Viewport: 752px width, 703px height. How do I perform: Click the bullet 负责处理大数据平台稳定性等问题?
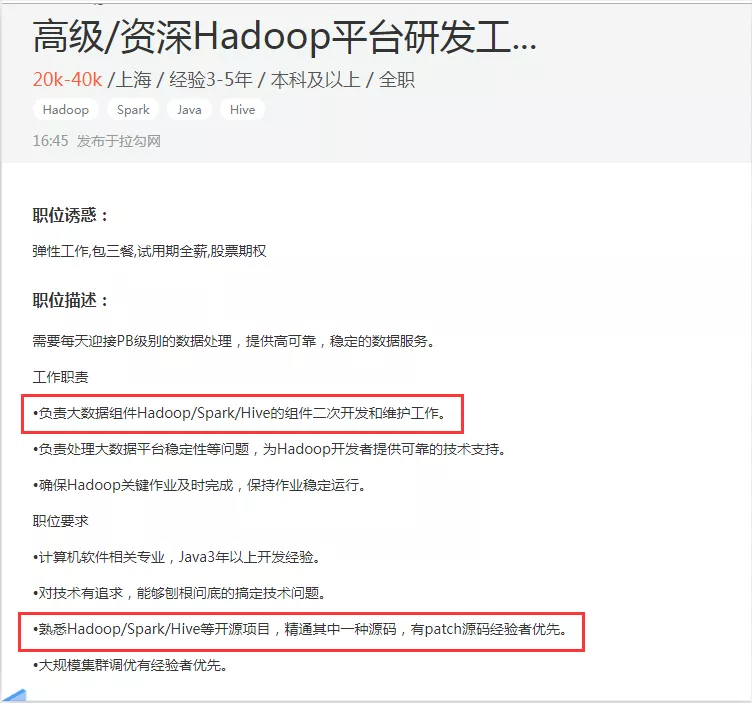(270, 449)
